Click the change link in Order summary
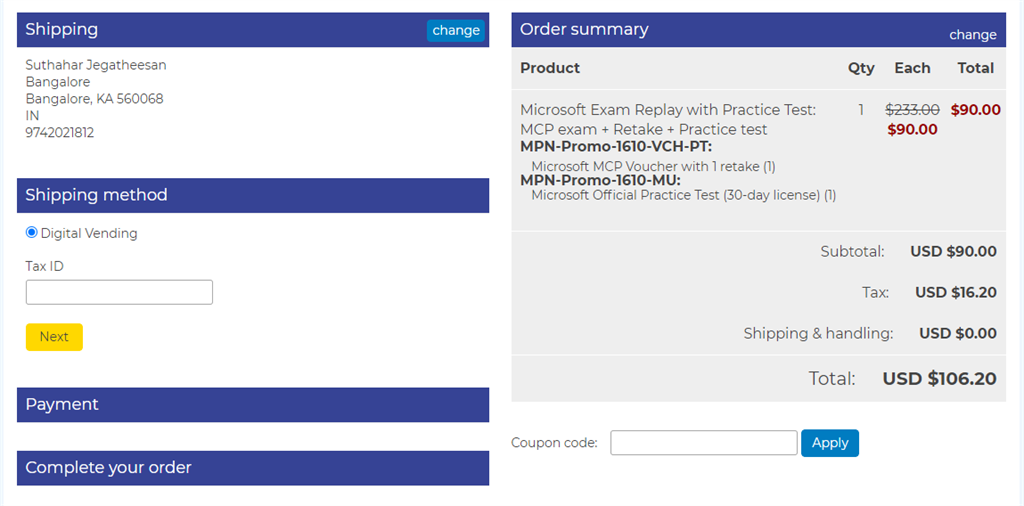Viewport: 1024px width, 506px height. point(972,35)
